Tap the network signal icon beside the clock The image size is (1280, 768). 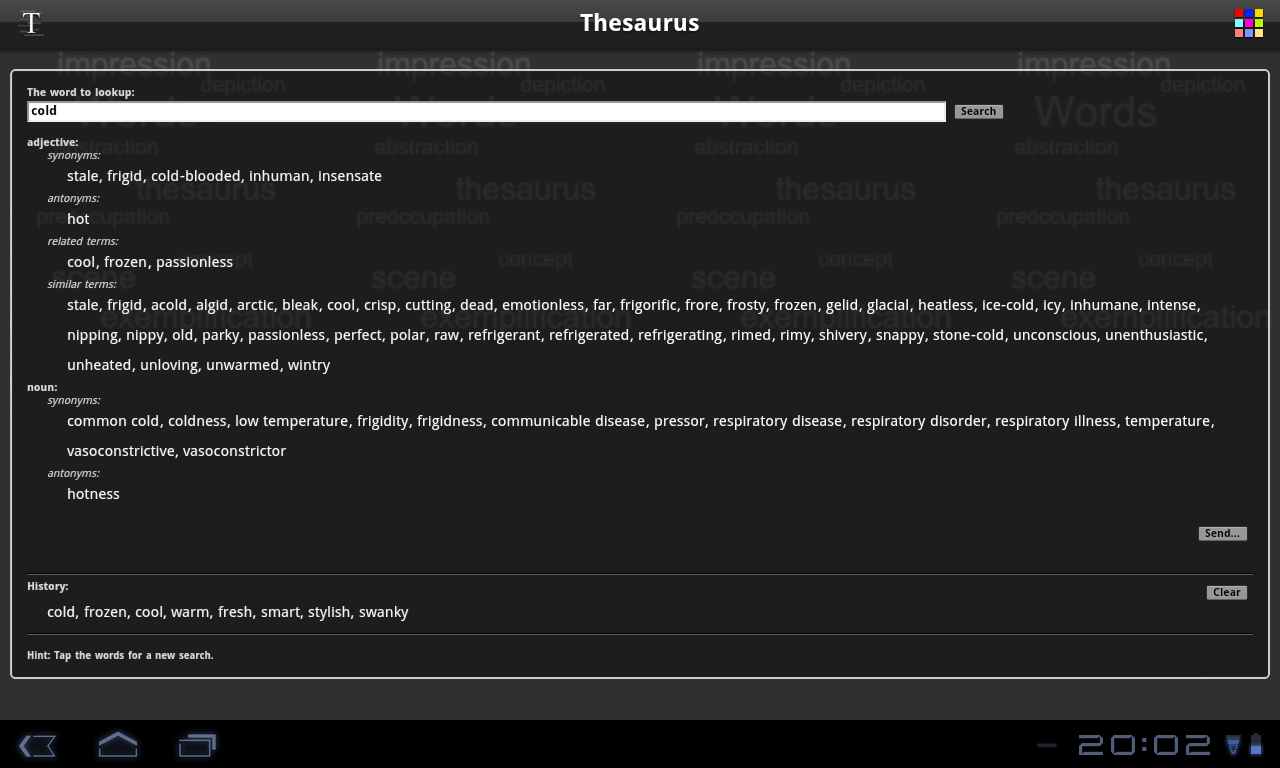click(x=1233, y=745)
